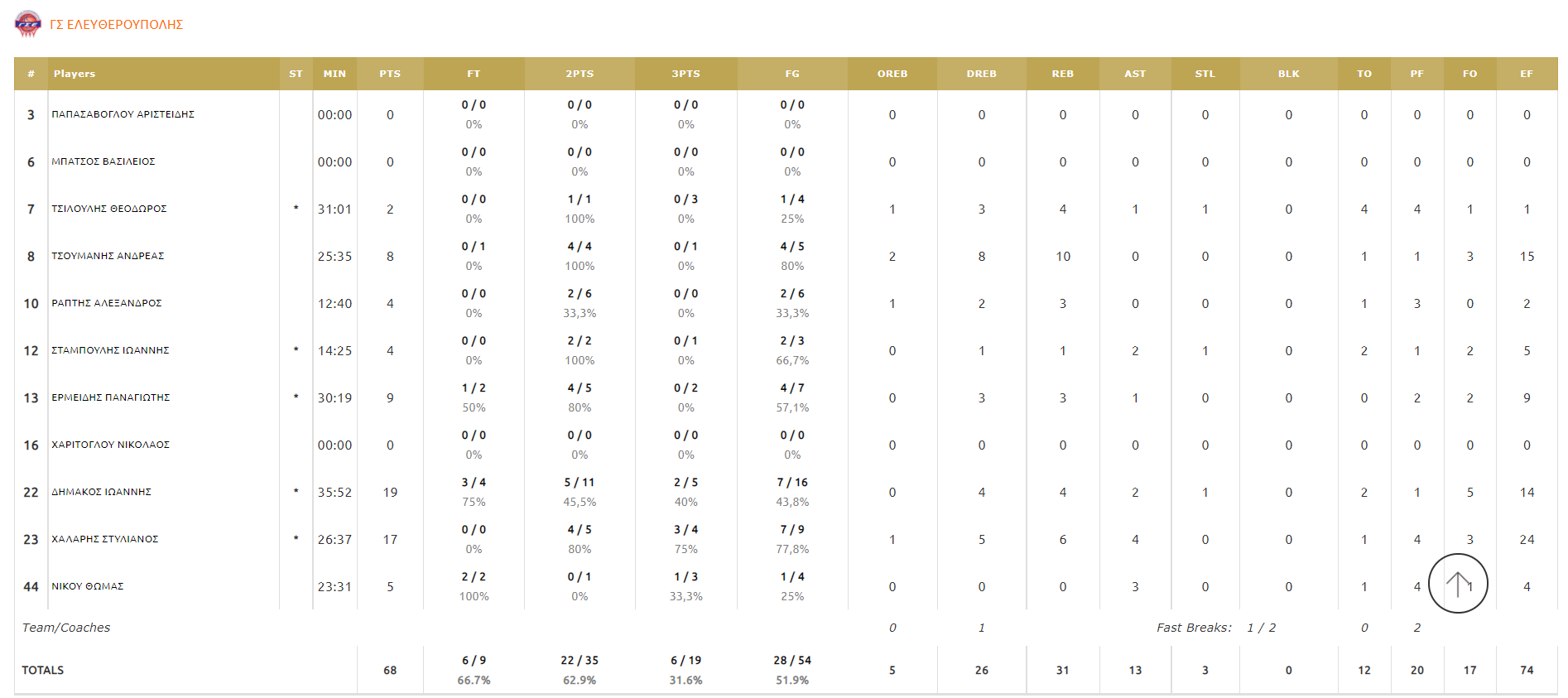The width and height of the screenshot is (1568, 698).
Task: Sort by the MIN column header
Action: point(334,74)
